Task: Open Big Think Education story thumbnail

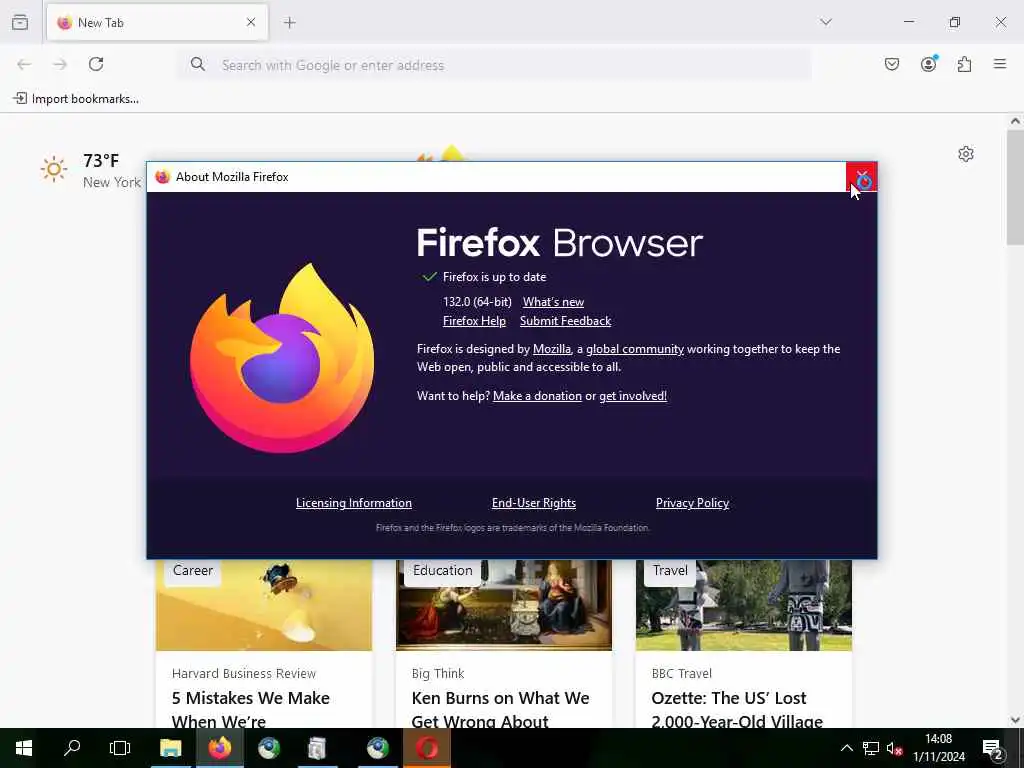Action: 504,605
